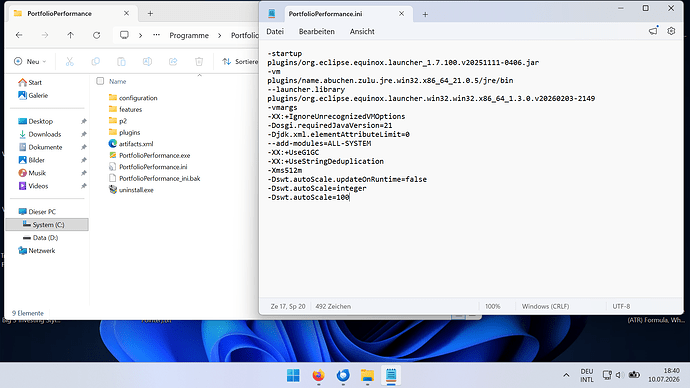Select the uninstall.exe file
Screen dimensions: 690x388
(131, 190)
